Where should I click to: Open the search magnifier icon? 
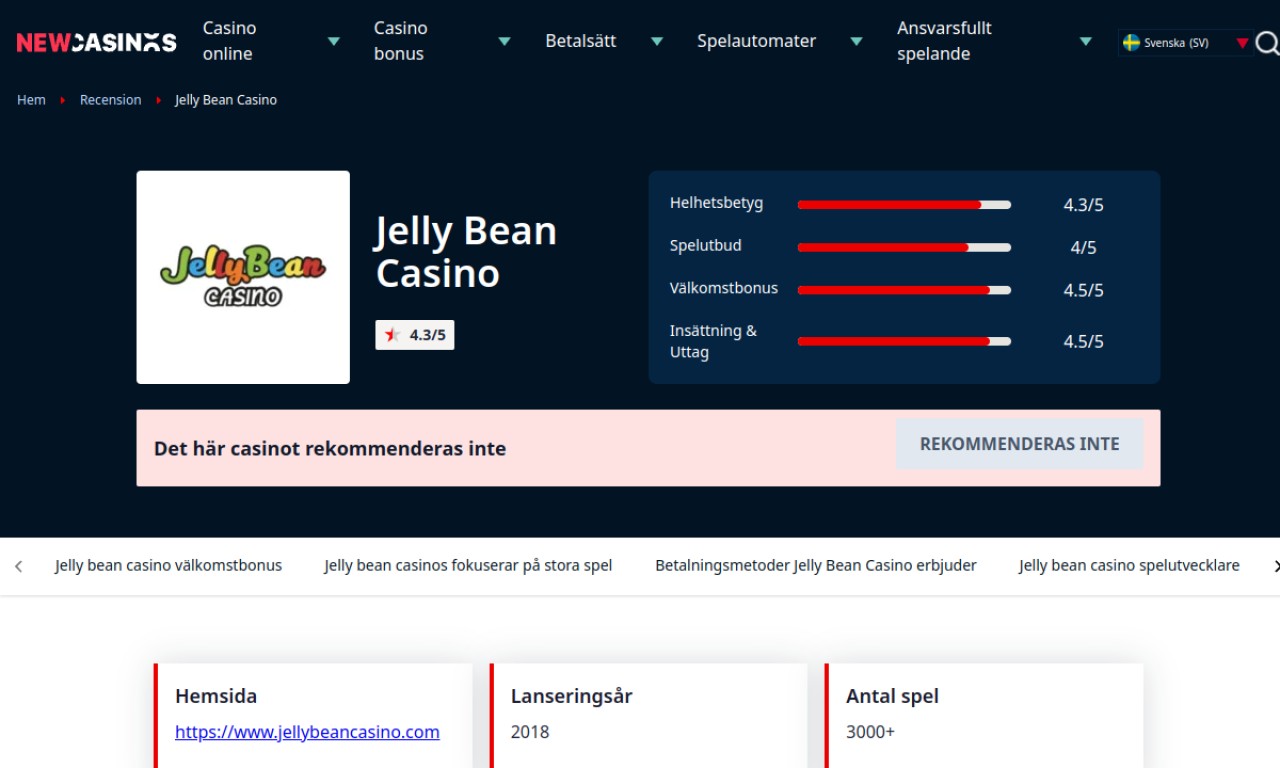tap(1267, 43)
